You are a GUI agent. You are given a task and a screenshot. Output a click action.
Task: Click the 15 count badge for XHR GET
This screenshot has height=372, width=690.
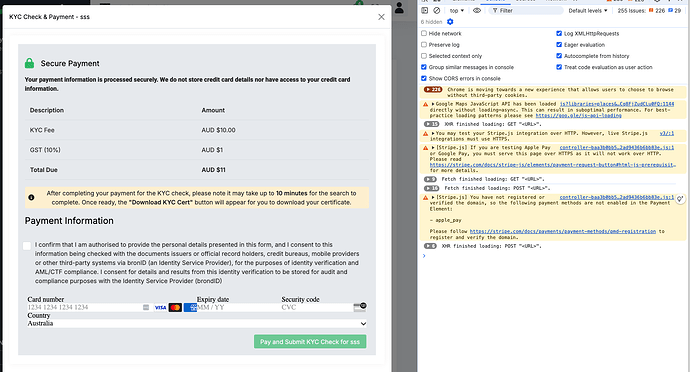tap(432, 124)
